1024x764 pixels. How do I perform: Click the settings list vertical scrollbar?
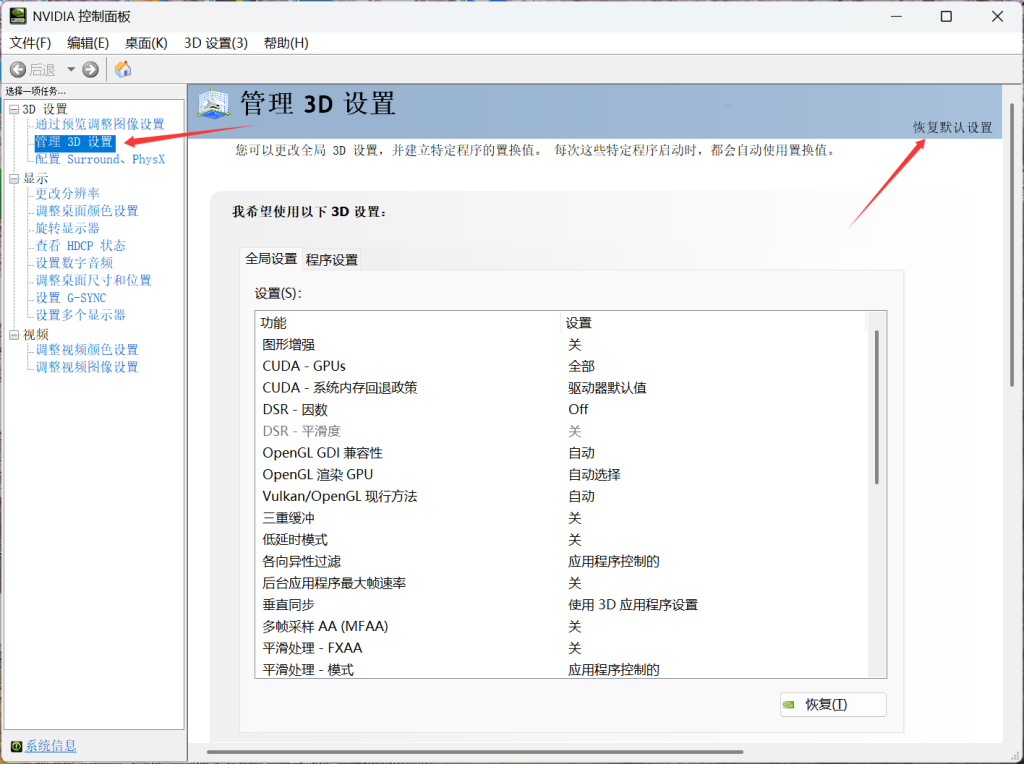coord(876,407)
